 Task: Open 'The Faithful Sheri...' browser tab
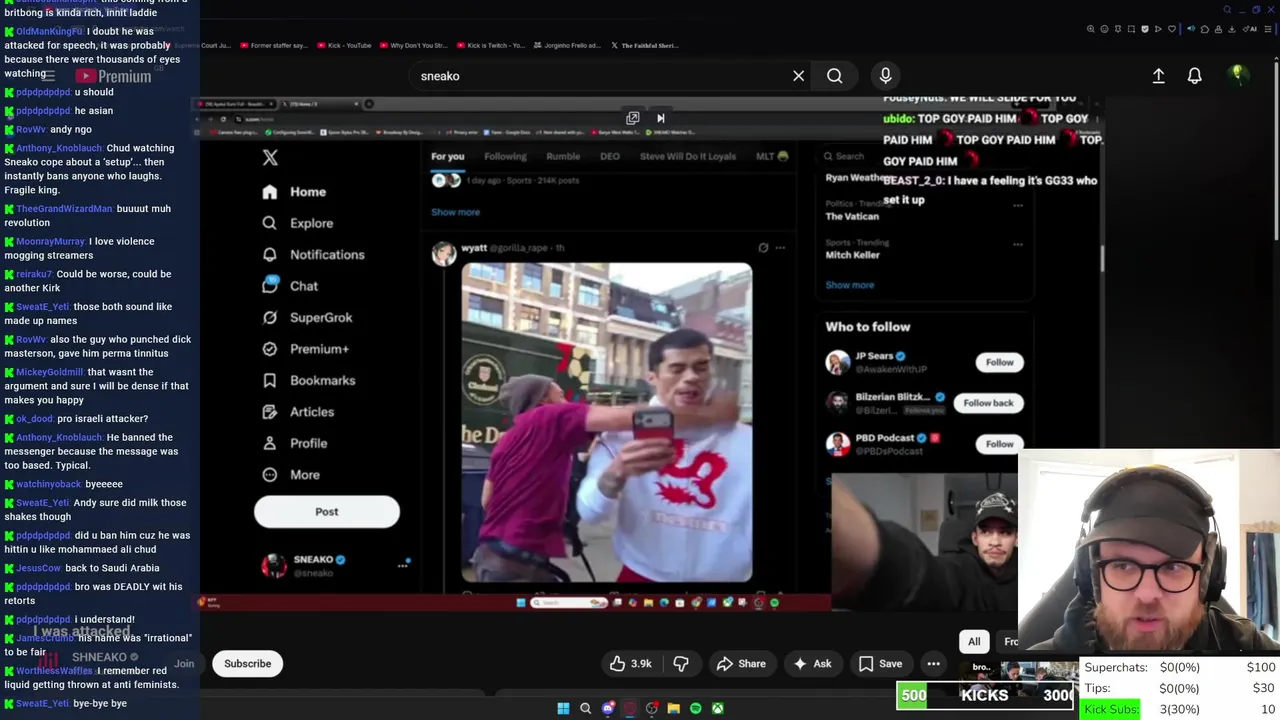pyautogui.click(x=643, y=45)
